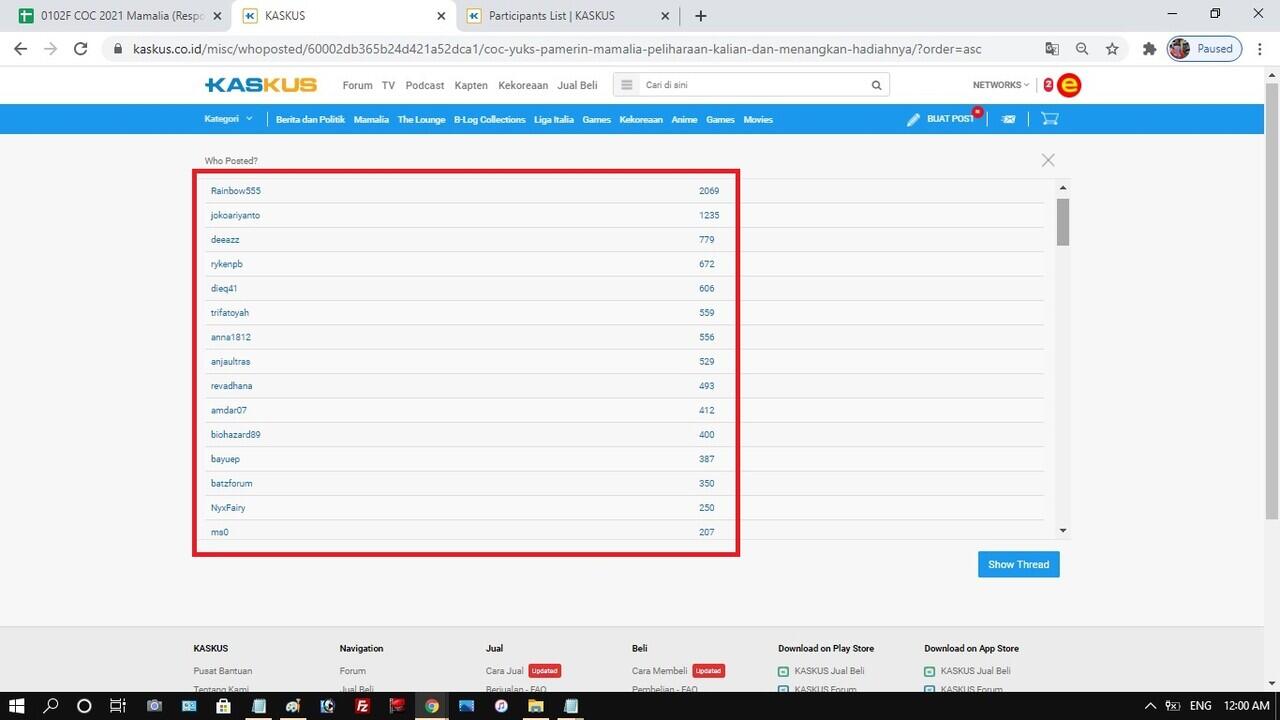This screenshot has width=1280, height=720.
Task: Click the zoom magnifier icon in address bar
Action: pos(1082,48)
